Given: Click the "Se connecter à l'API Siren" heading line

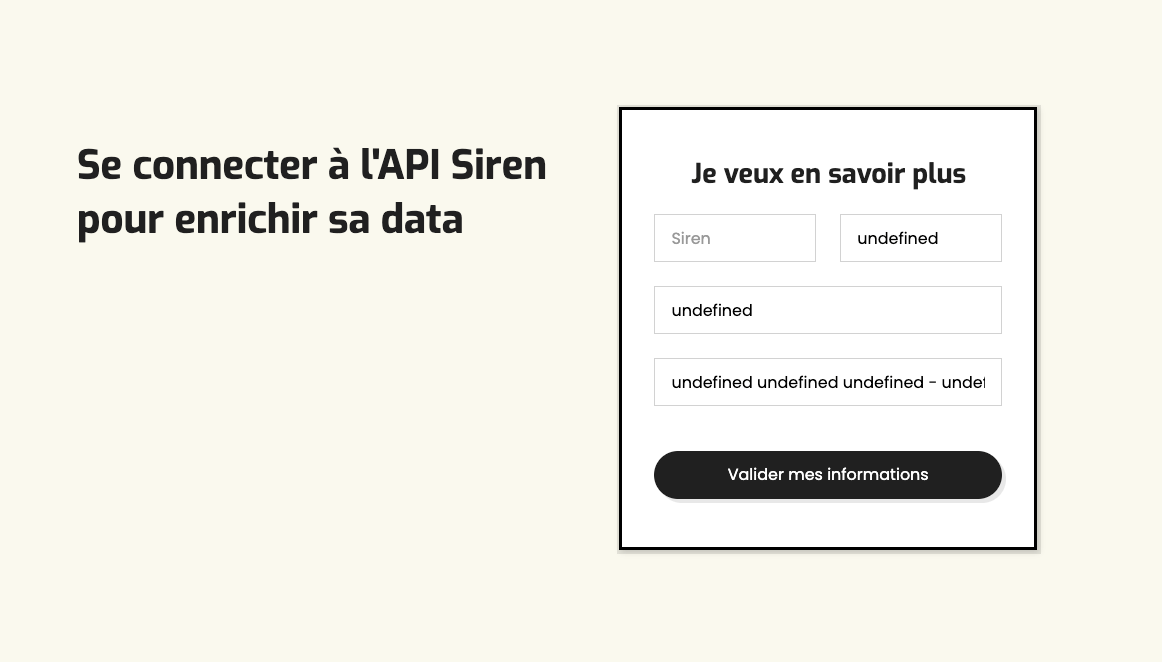Looking at the screenshot, I should point(311,165).
